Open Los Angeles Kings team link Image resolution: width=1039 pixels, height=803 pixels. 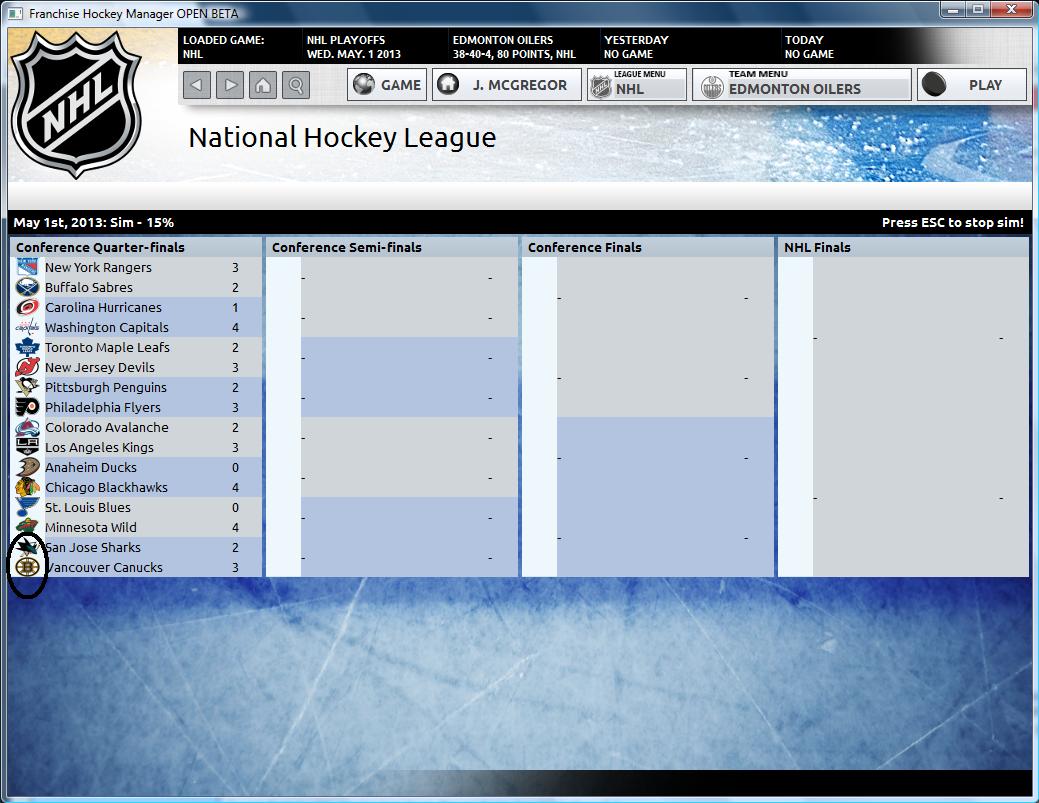[x=99, y=447]
